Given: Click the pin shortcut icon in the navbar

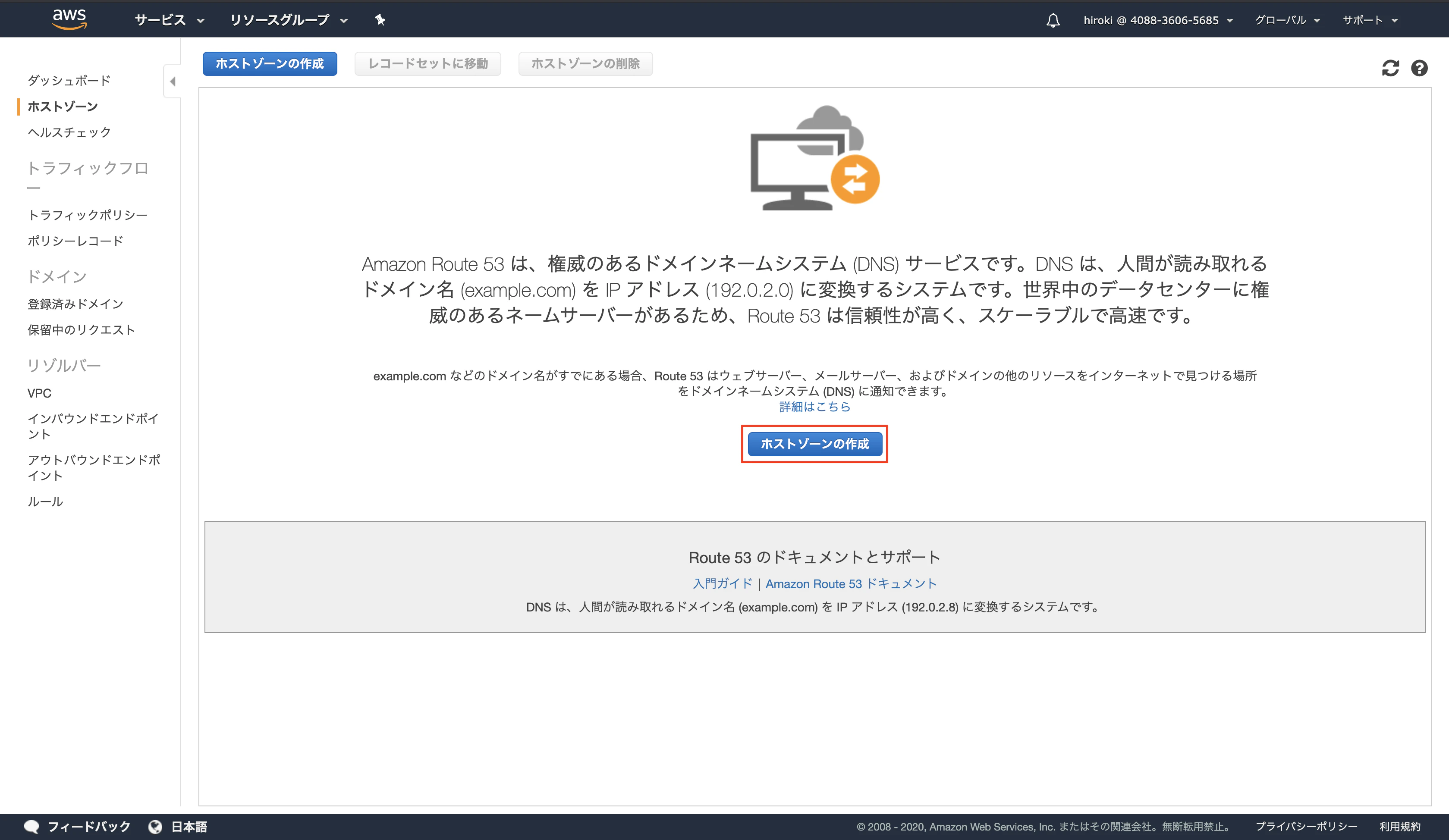Looking at the screenshot, I should tap(380, 20).
